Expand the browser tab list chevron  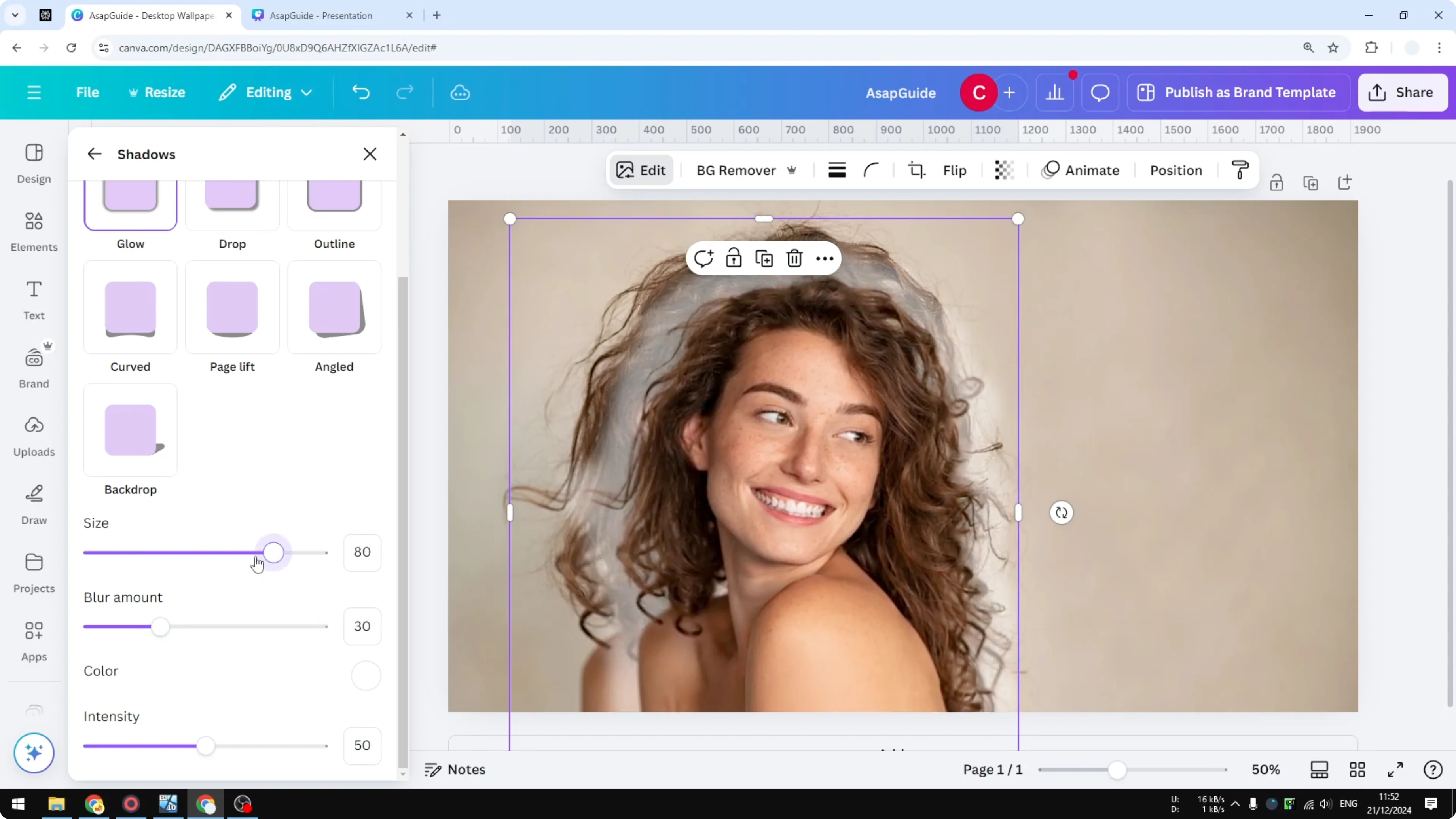[x=15, y=15]
